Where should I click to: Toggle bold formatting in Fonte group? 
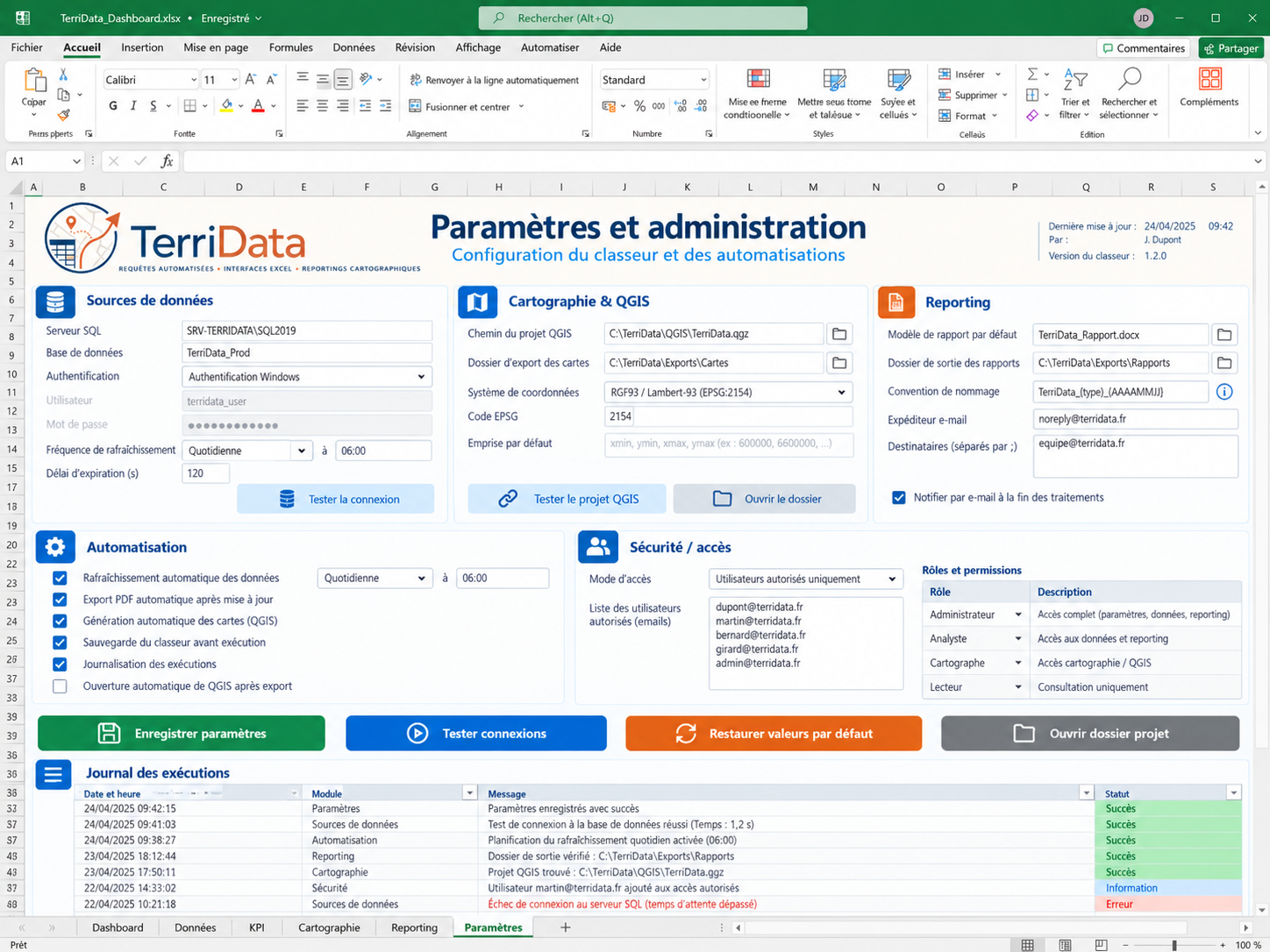tap(113, 106)
